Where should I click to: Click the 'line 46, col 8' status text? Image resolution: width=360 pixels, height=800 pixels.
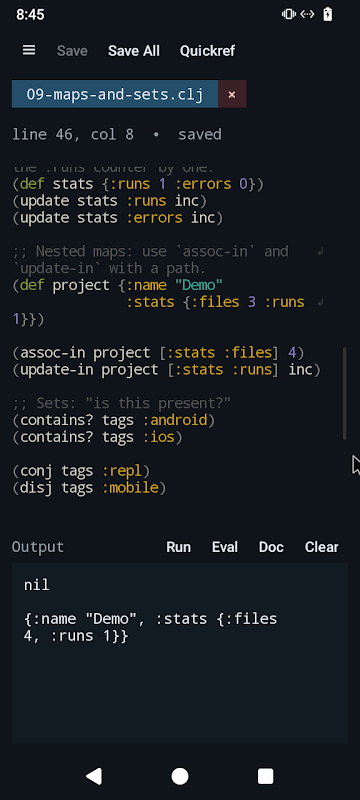[x=73, y=135]
